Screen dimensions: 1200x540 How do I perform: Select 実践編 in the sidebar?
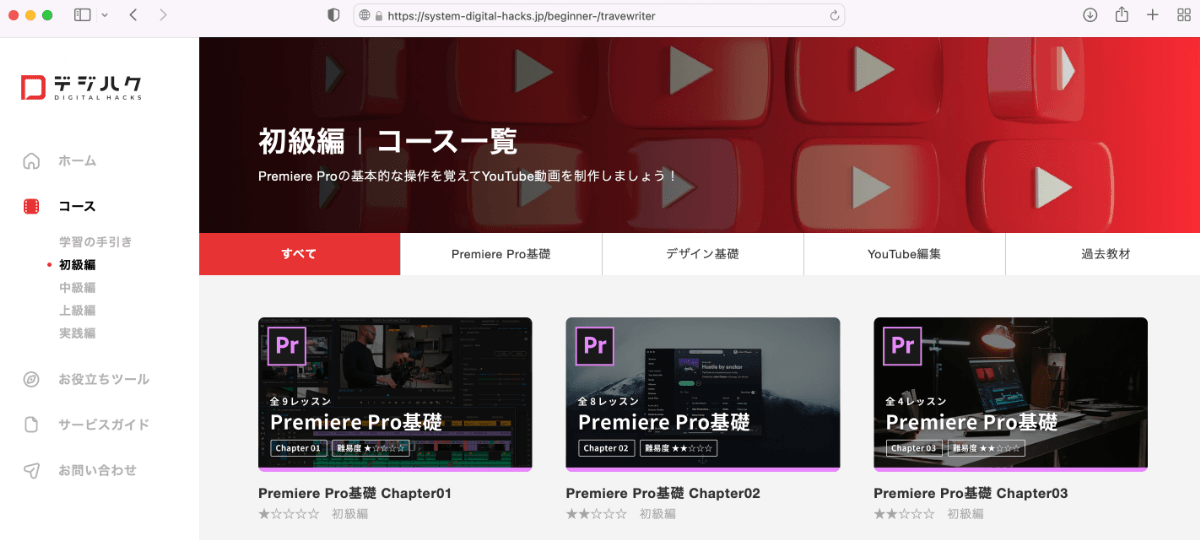click(x=77, y=334)
